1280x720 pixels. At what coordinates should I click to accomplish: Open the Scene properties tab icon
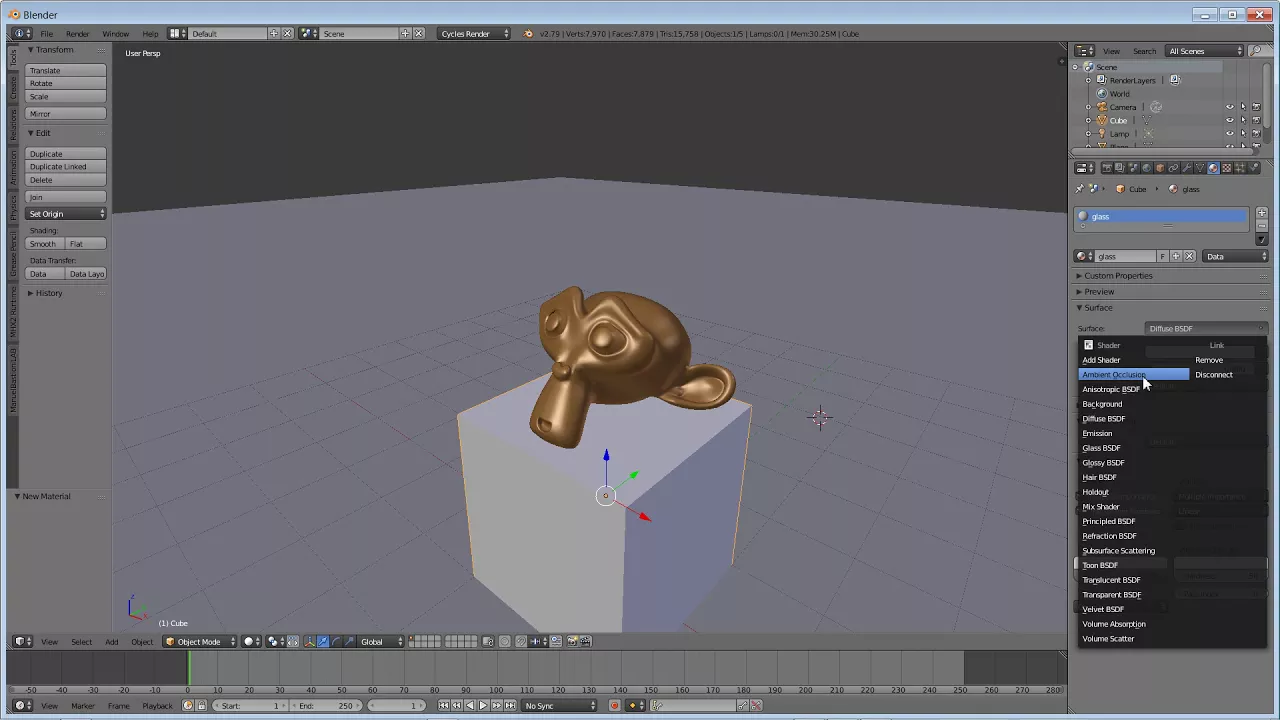pyautogui.click(x=1133, y=168)
